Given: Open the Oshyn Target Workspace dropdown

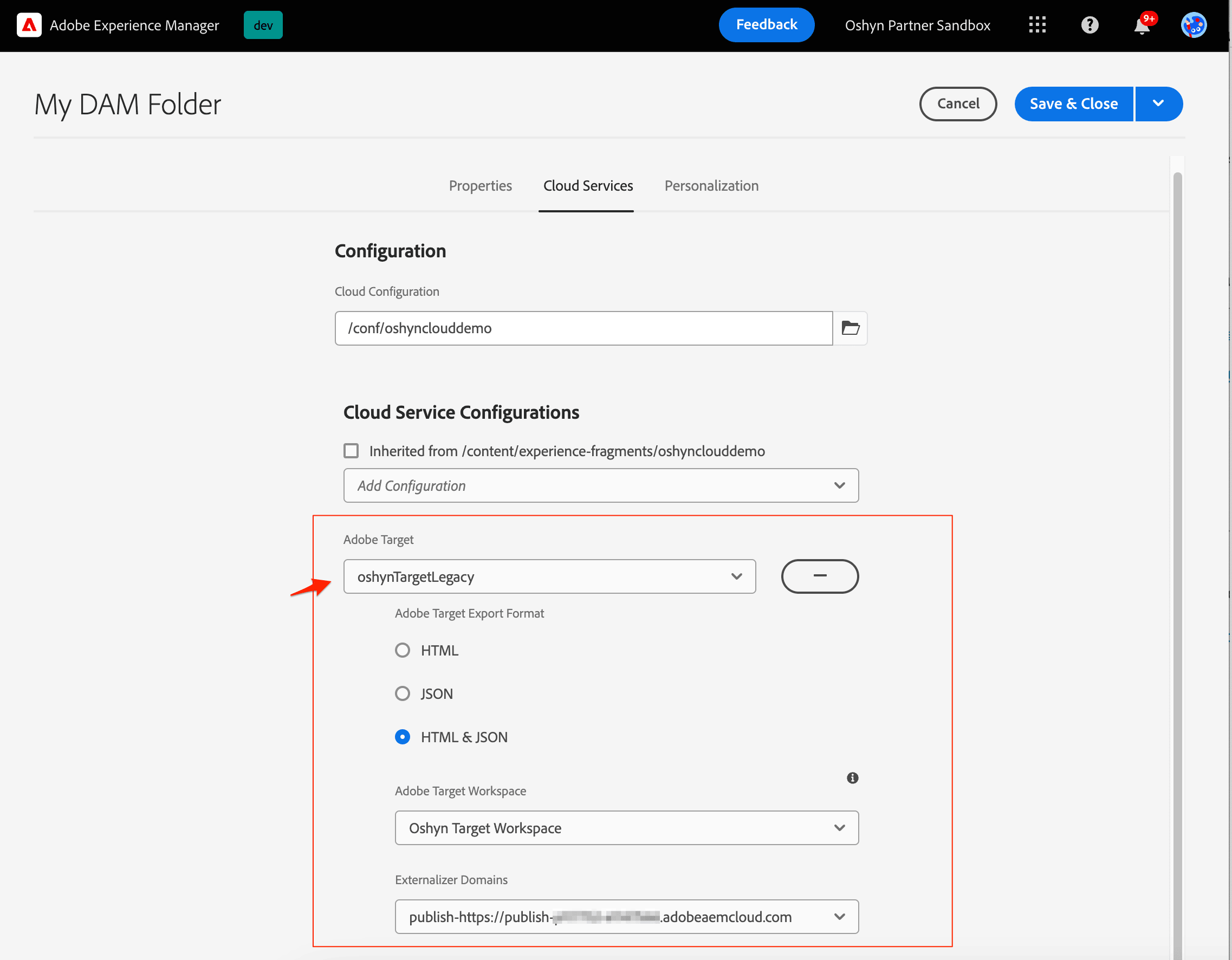Looking at the screenshot, I should pos(627,827).
